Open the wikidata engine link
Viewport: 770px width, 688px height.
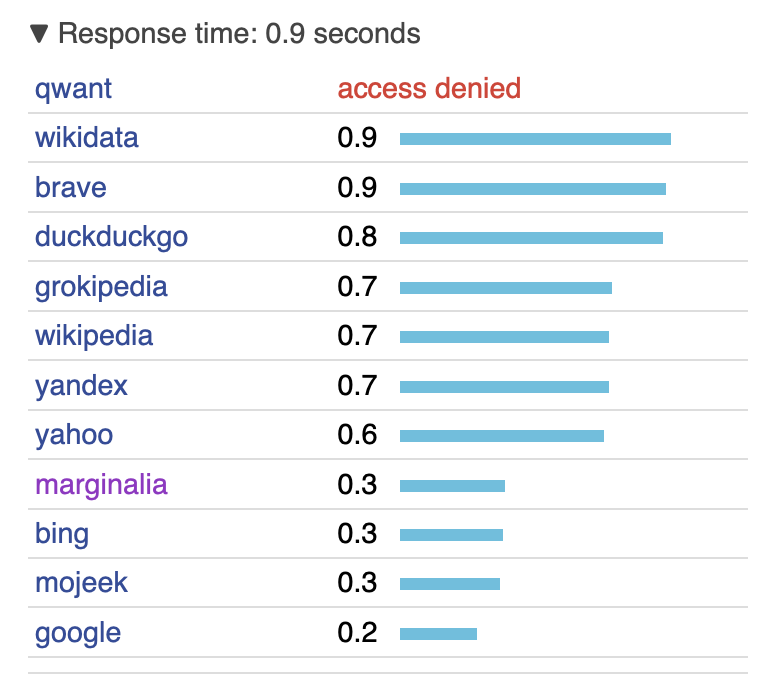(86, 138)
